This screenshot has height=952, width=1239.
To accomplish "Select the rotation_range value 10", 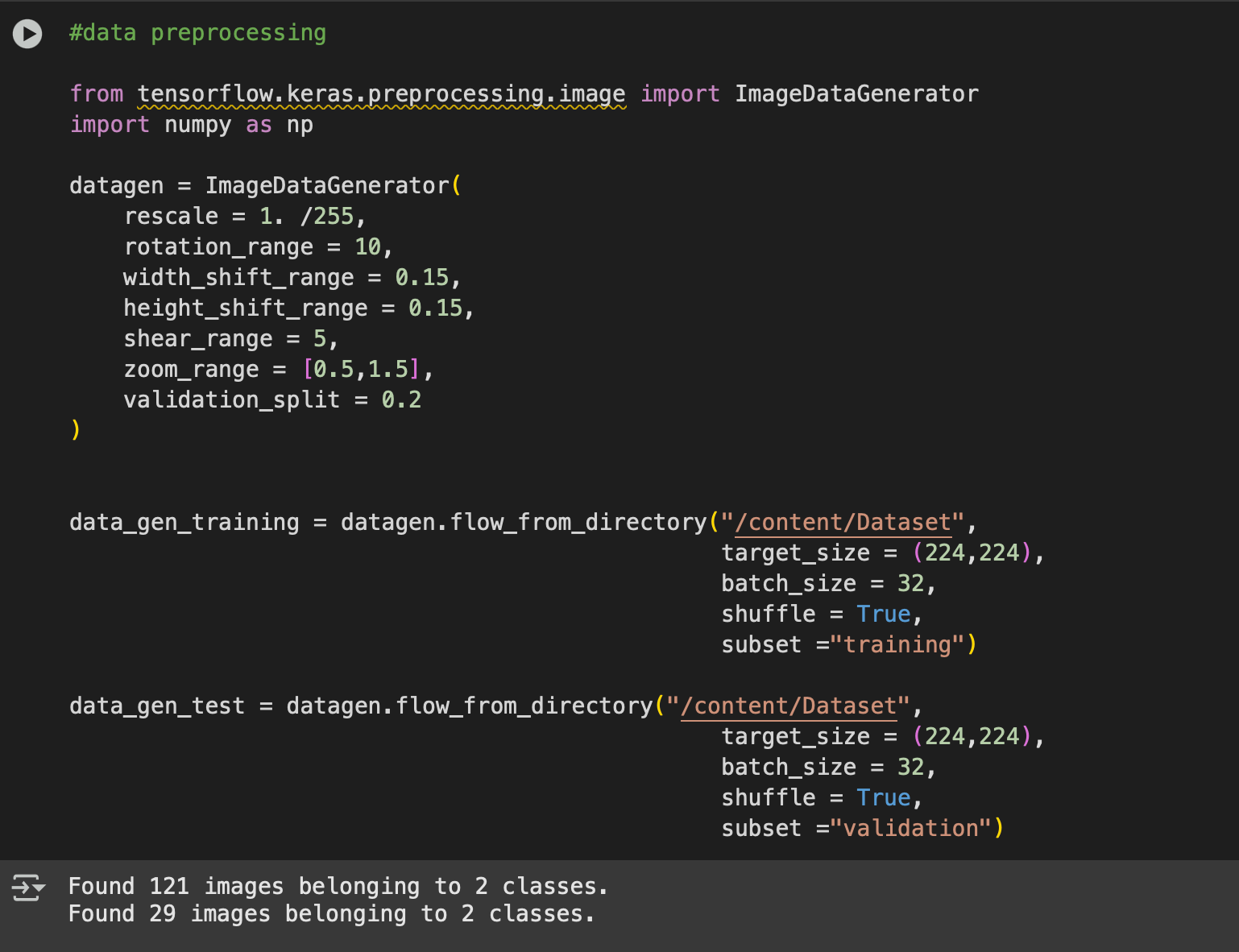I will pos(367,247).
